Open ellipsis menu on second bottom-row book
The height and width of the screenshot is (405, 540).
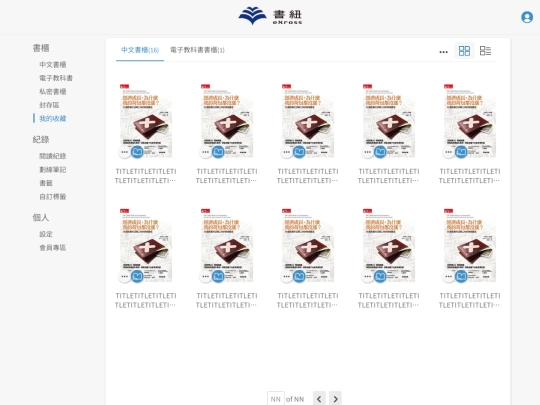[x=205, y=276]
